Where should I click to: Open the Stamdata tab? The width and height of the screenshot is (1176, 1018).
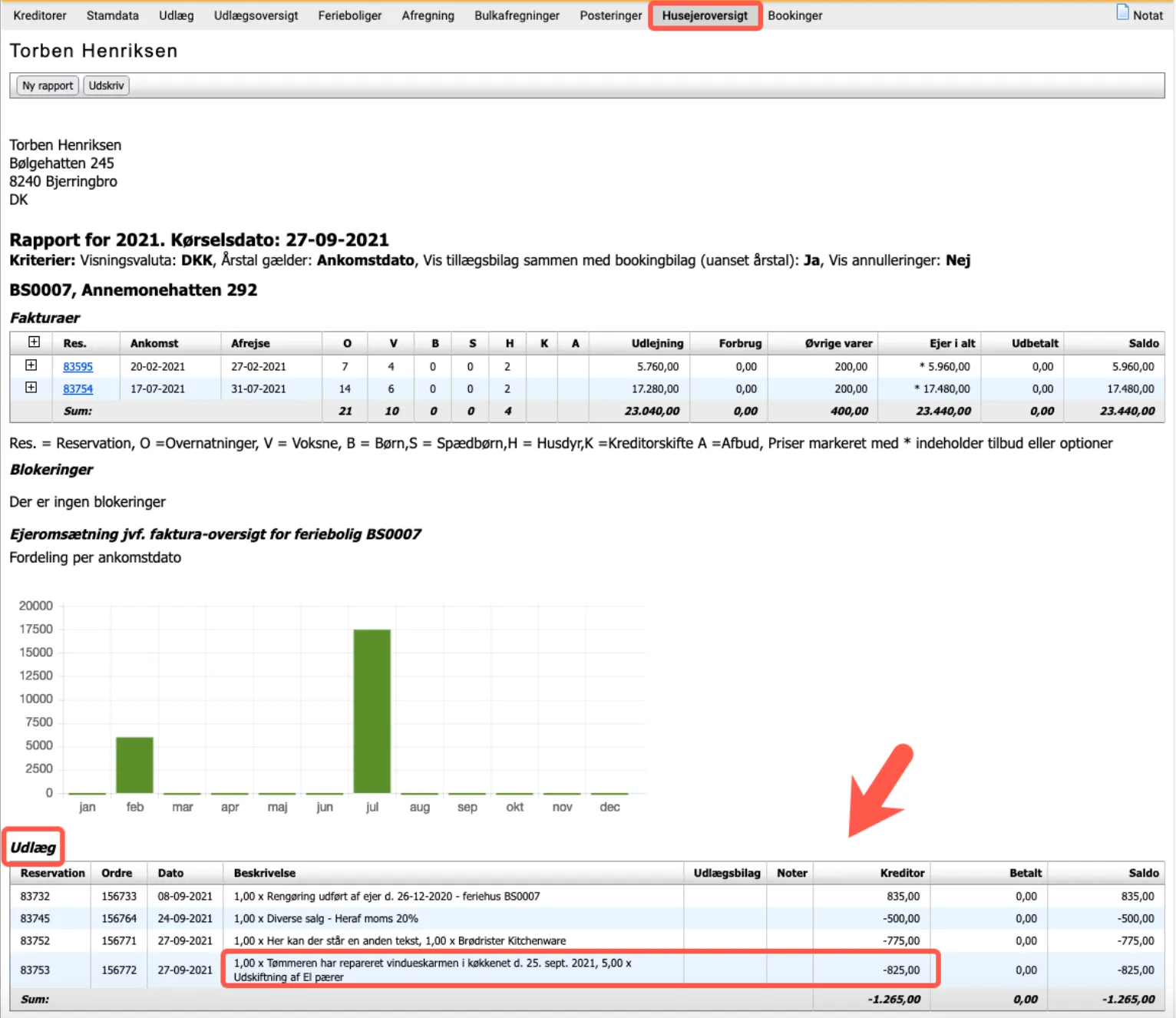click(112, 15)
